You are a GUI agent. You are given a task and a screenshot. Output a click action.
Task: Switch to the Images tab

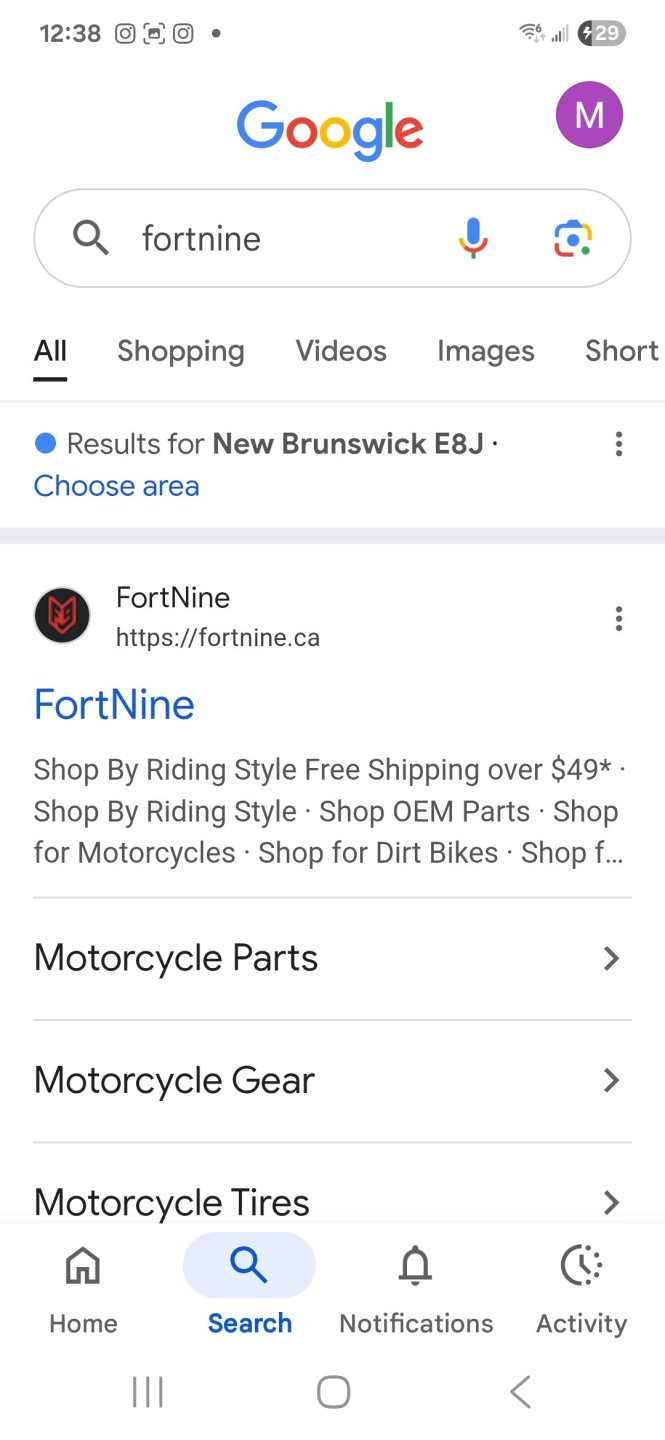click(486, 351)
